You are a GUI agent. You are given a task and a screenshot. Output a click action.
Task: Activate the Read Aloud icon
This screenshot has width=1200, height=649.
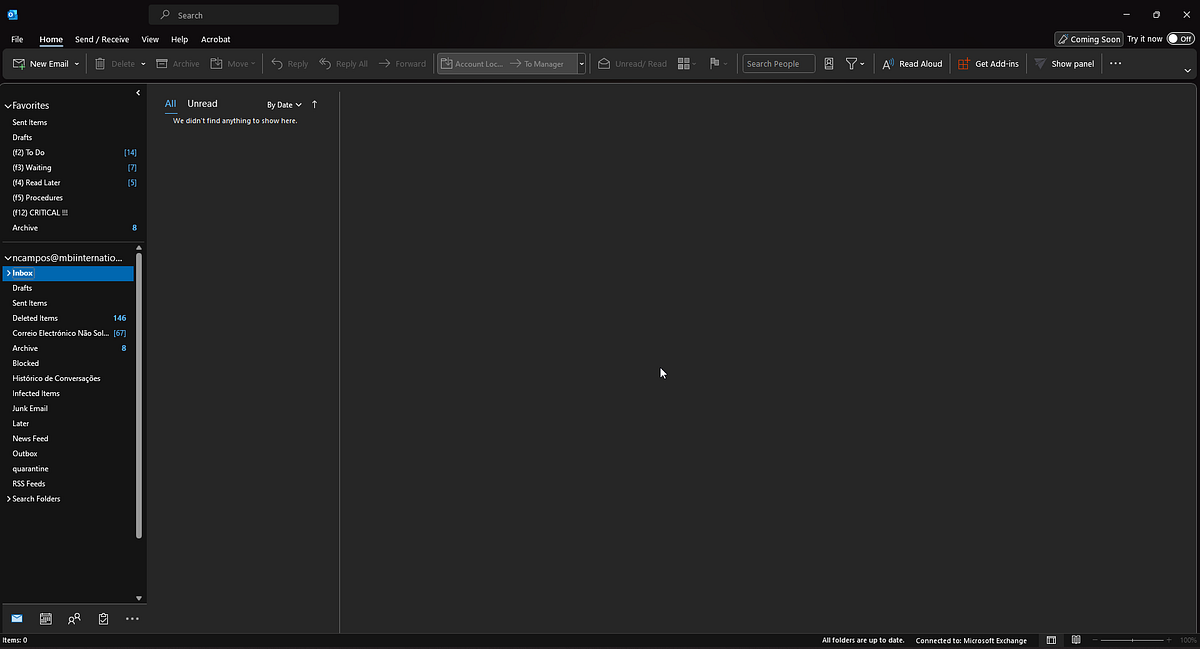[x=911, y=63]
